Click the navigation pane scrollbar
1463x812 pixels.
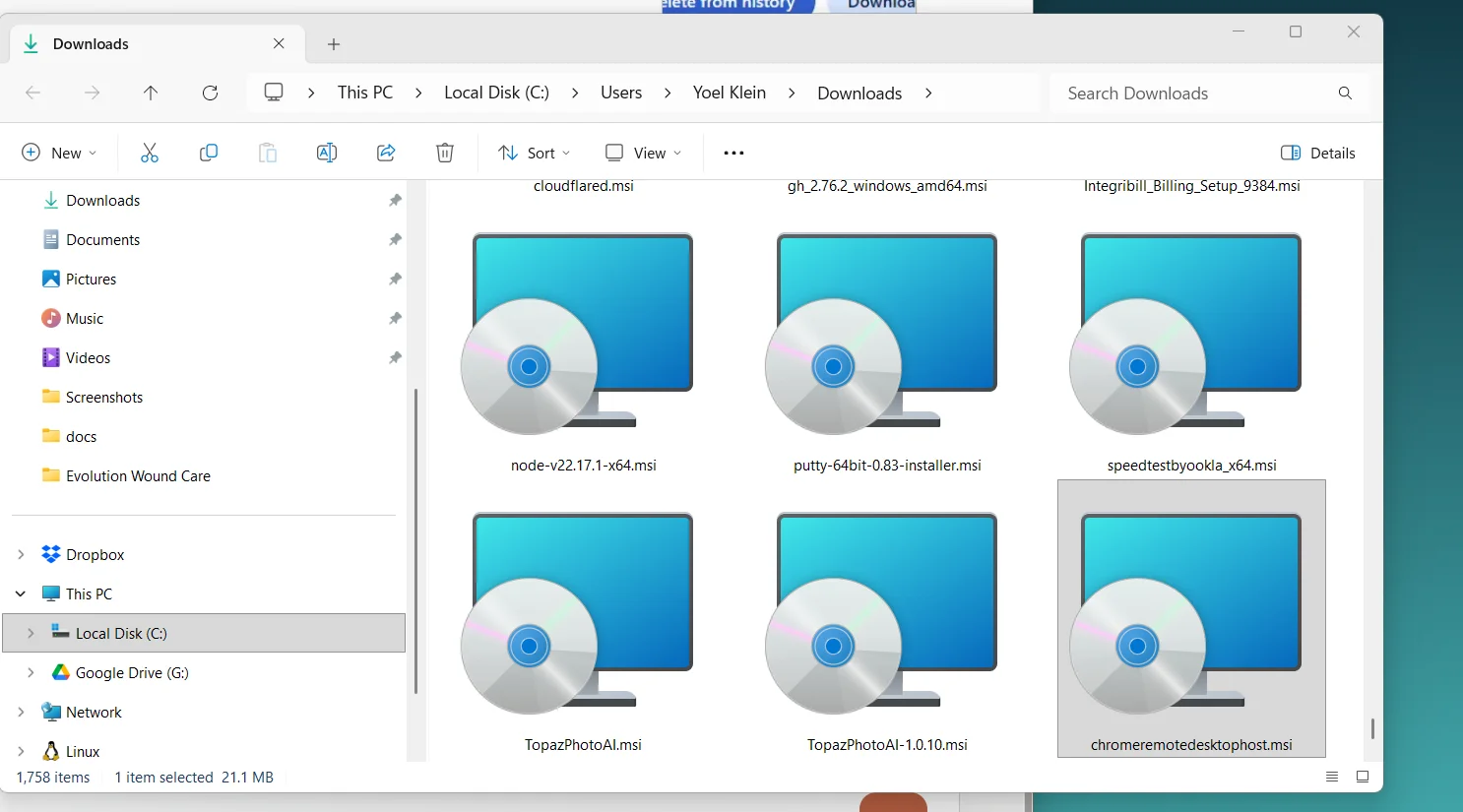pyautogui.click(x=415, y=541)
